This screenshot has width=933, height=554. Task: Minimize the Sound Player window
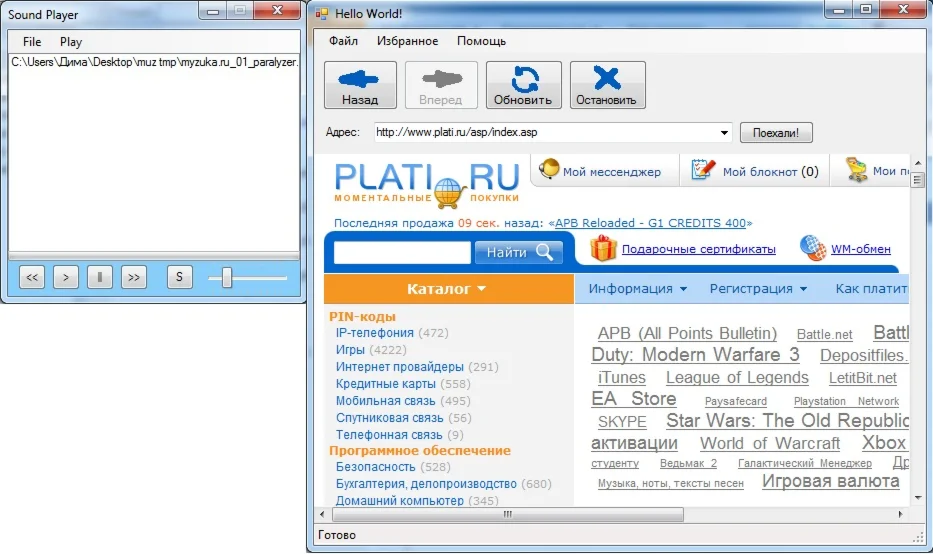click(x=213, y=11)
